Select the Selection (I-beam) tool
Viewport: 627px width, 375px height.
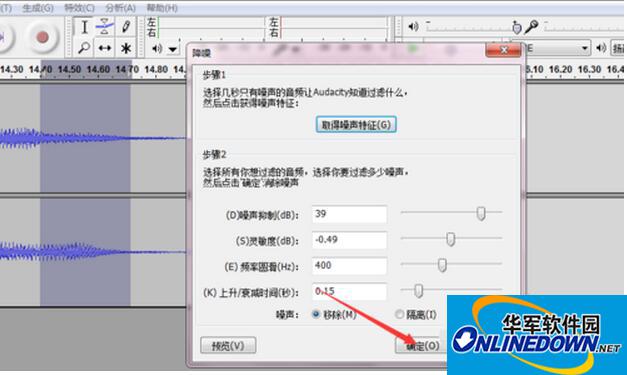(x=84, y=27)
